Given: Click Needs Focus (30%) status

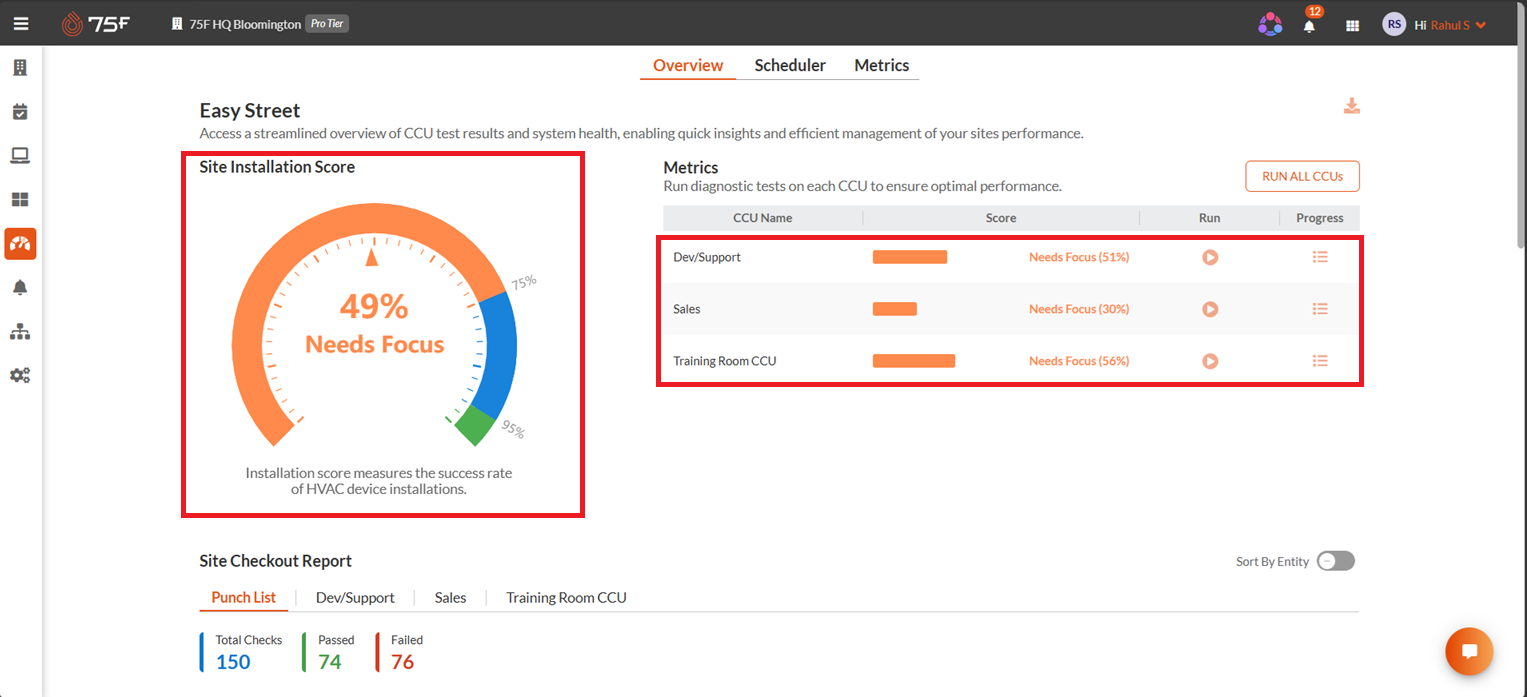Looking at the screenshot, I should 1079,309.
